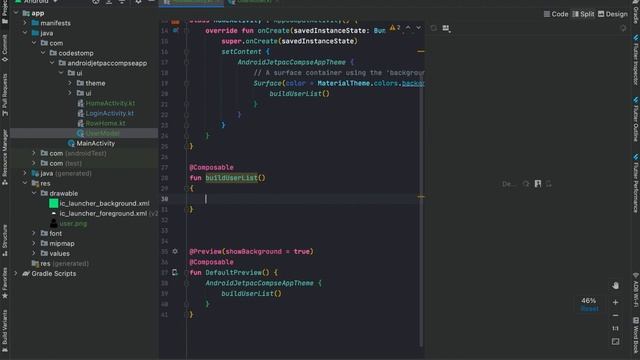
Task: Expand the com (androidTest) package
Action: 34,153
